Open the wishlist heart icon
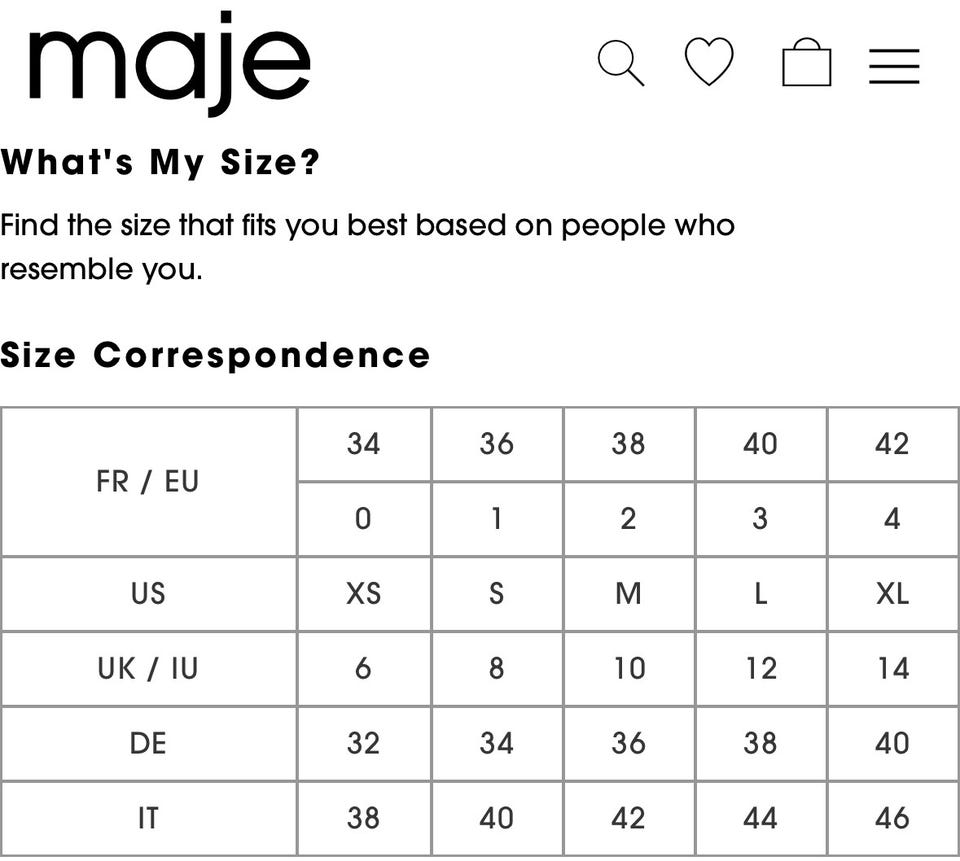Image resolution: width=960 pixels, height=861 pixels. [x=709, y=62]
